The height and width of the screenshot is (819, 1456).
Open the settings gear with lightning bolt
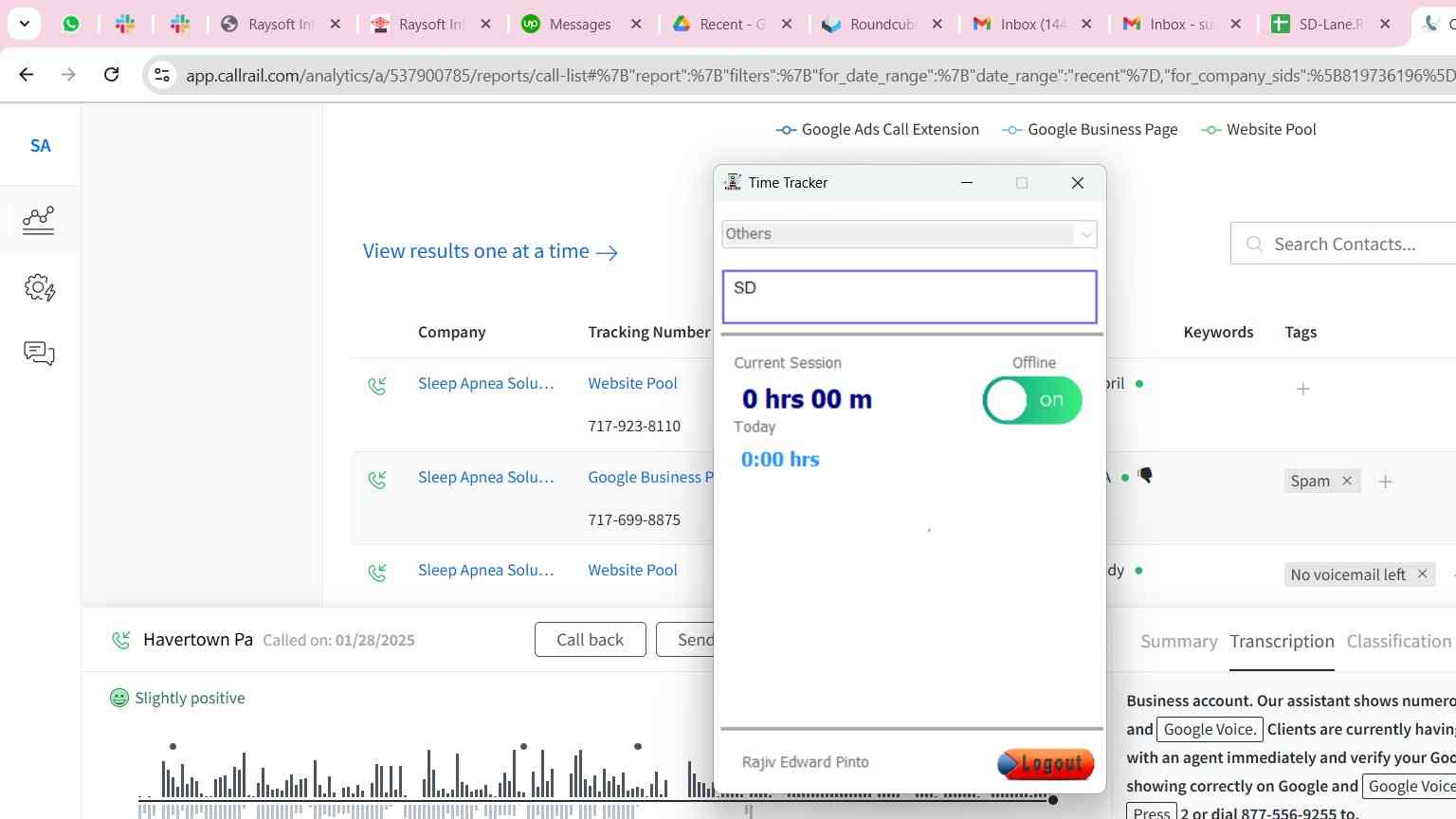[x=39, y=287]
